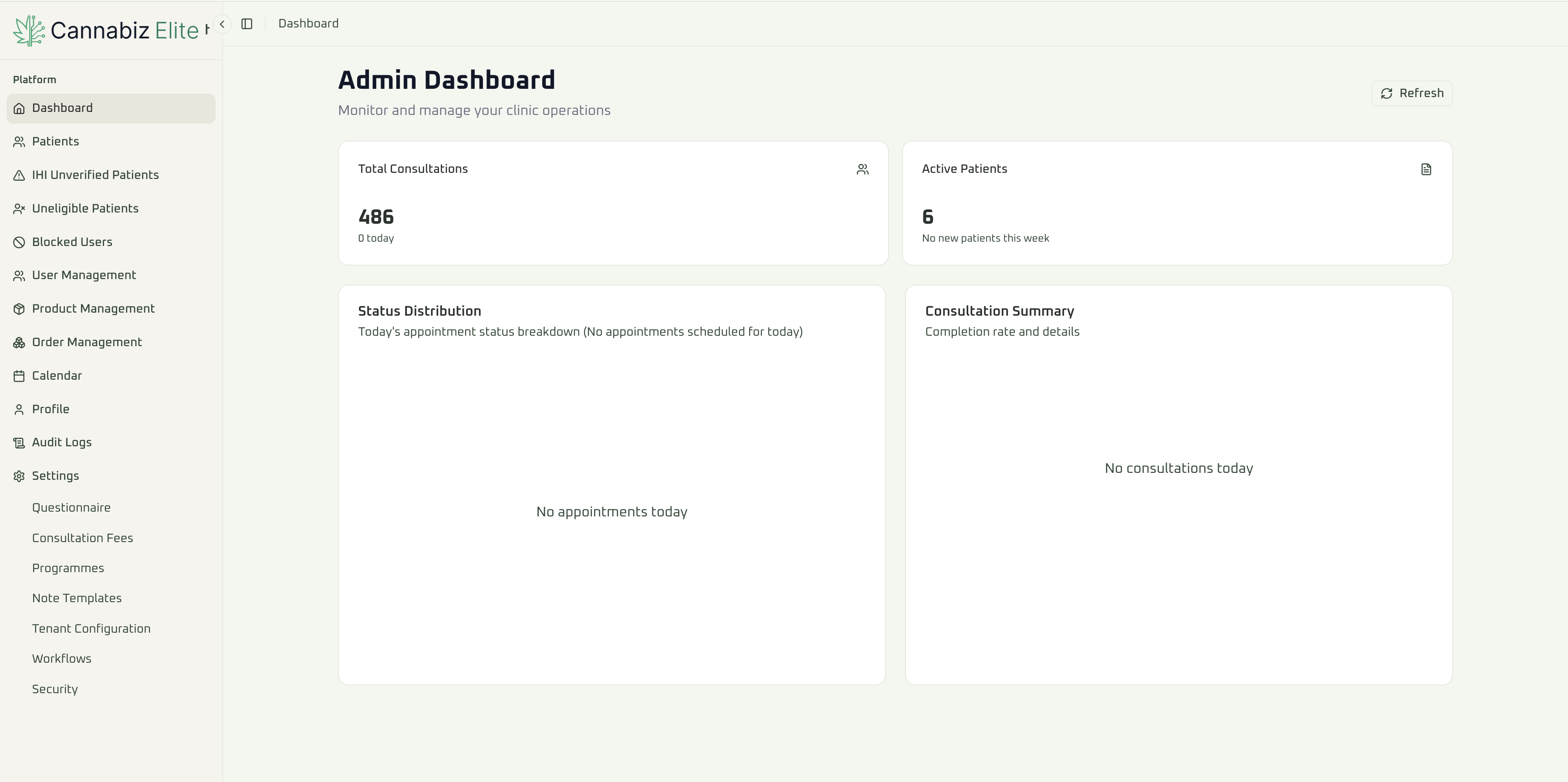Click the Order Management icon

coord(19,342)
